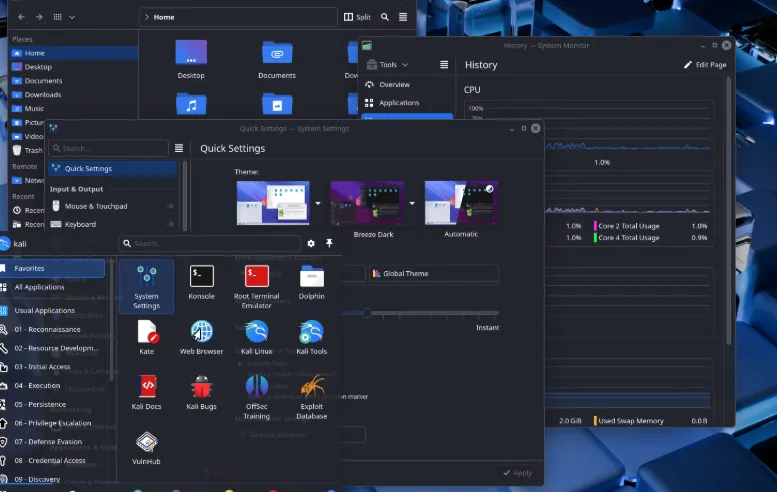The image size is (777, 492).
Task: Click the Edit Page button
Action: pos(705,64)
